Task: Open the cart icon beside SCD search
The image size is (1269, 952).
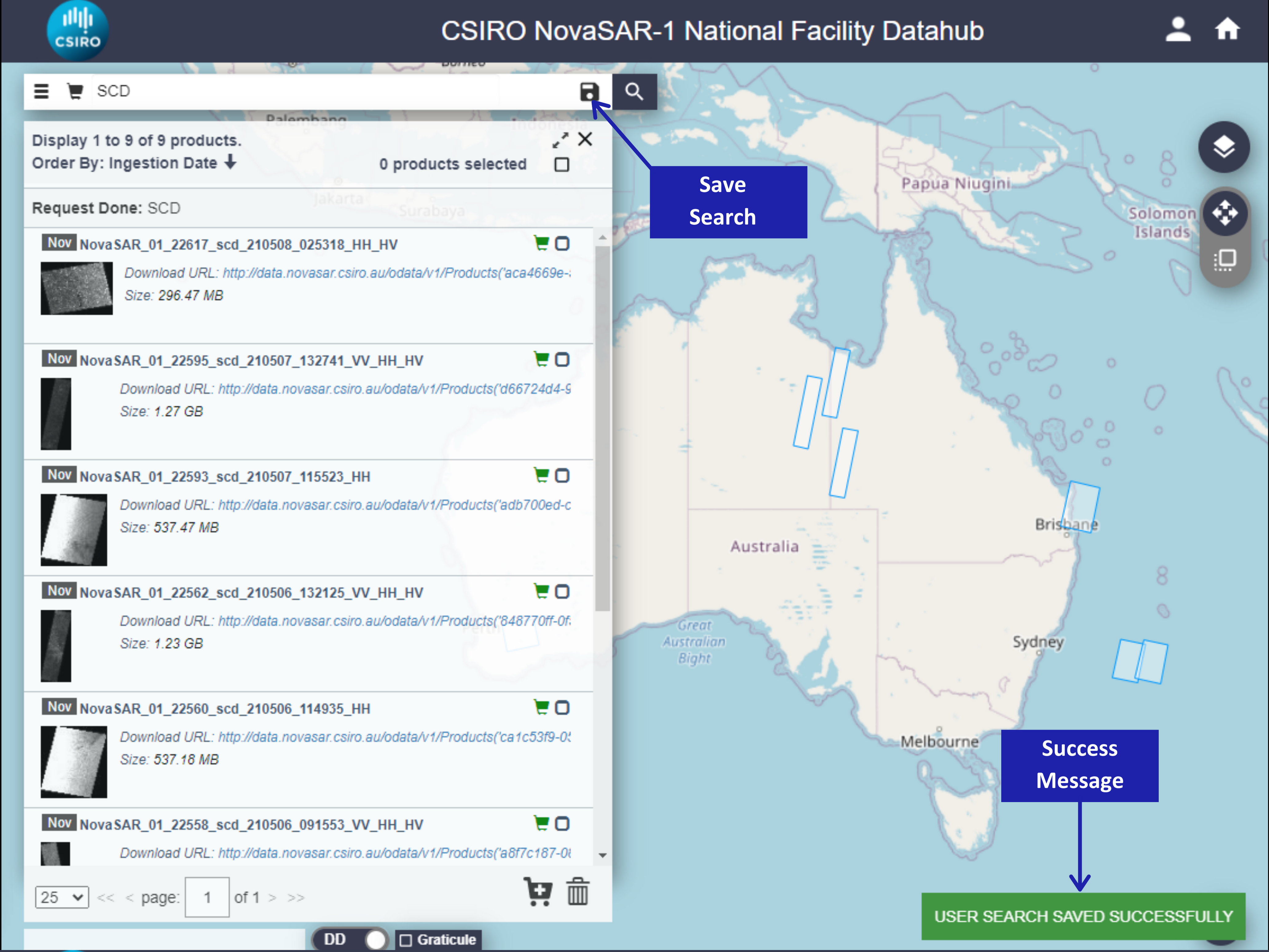Action: tap(75, 91)
